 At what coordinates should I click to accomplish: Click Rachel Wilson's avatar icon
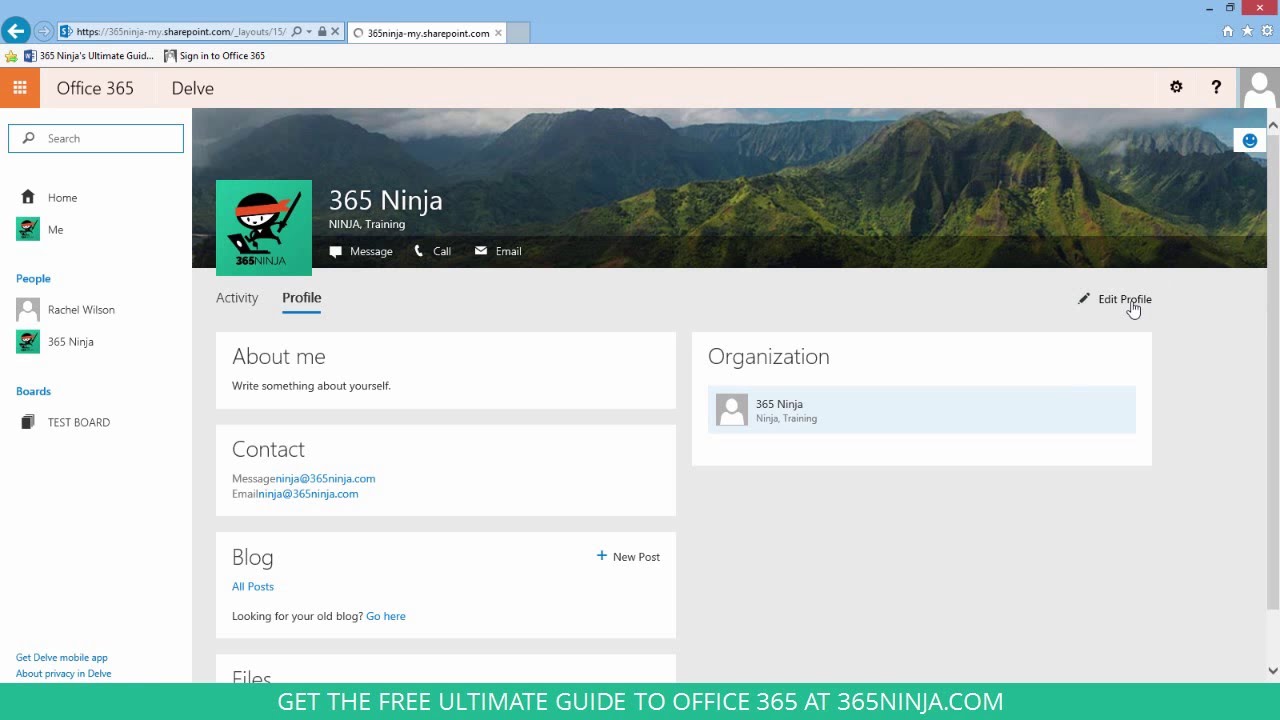(x=28, y=309)
